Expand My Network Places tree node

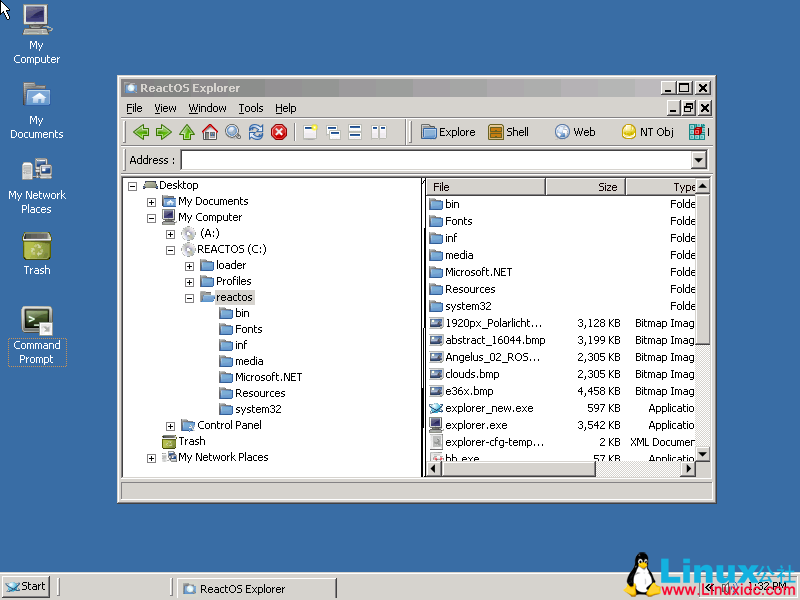pyautogui.click(x=152, y=458)
